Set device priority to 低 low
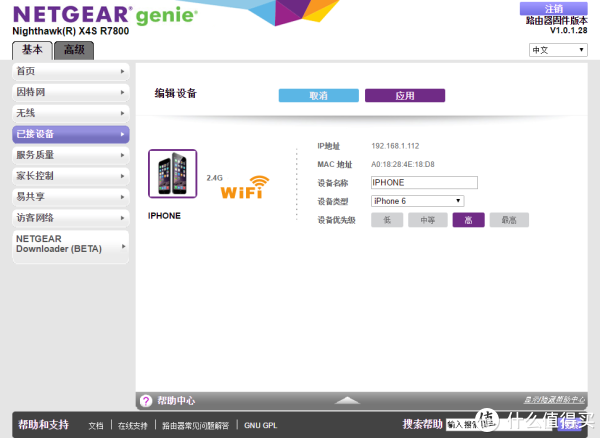Viewport: 600px width, 438px height. coord(387,220)
